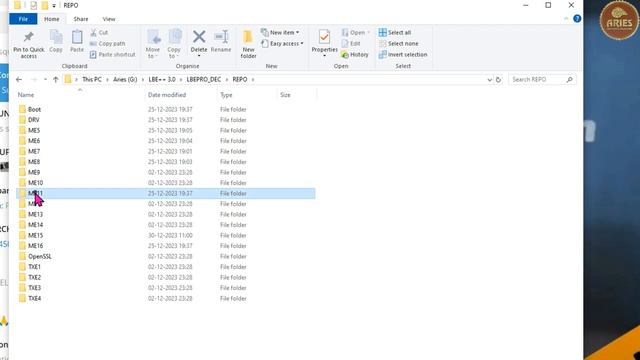This screenshot has height=360, width=640.
Task: Open the Easy access dropdown
Action: pyautogui.click(x=282, y=43)
